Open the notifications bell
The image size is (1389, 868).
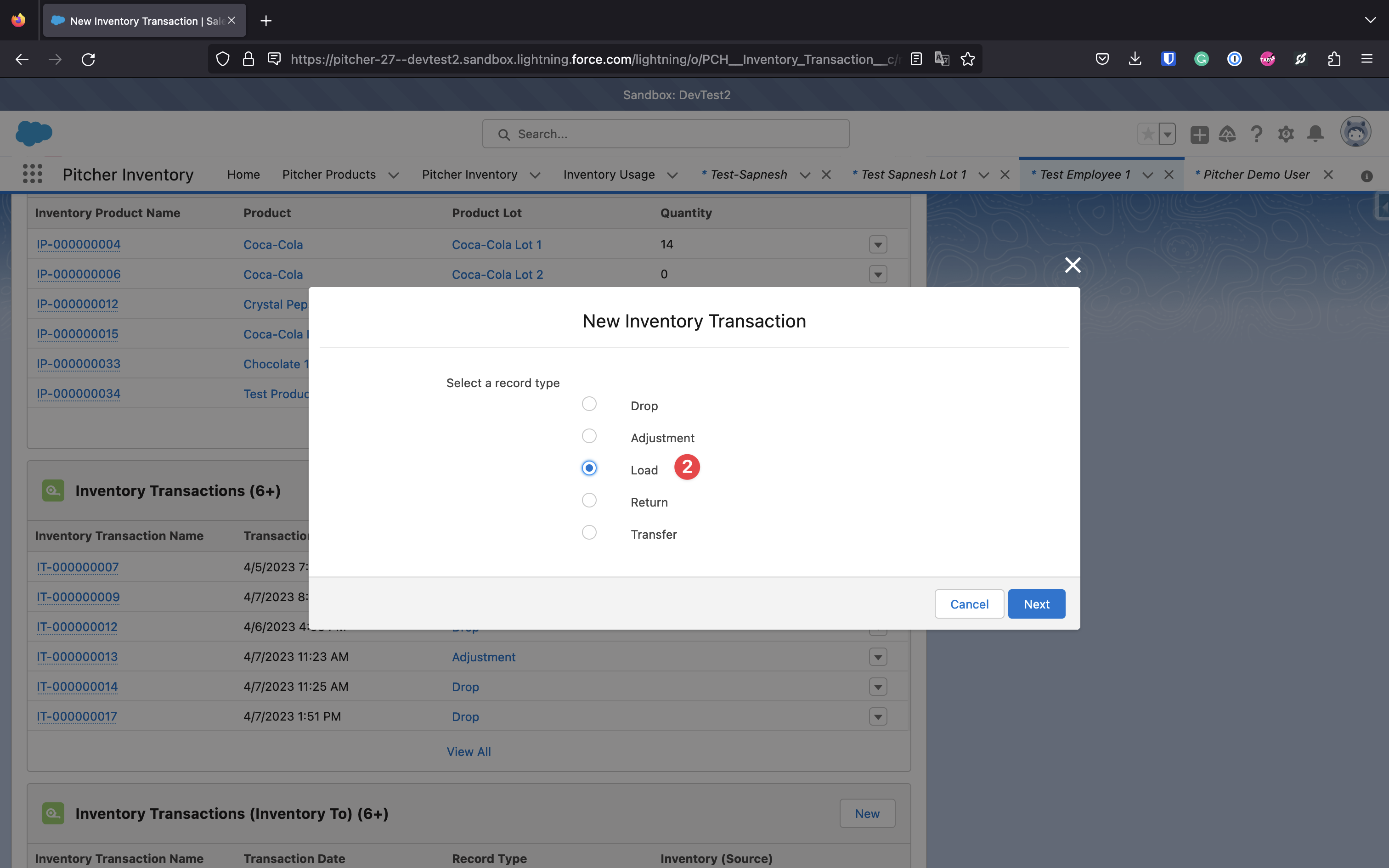[1315, 134]
